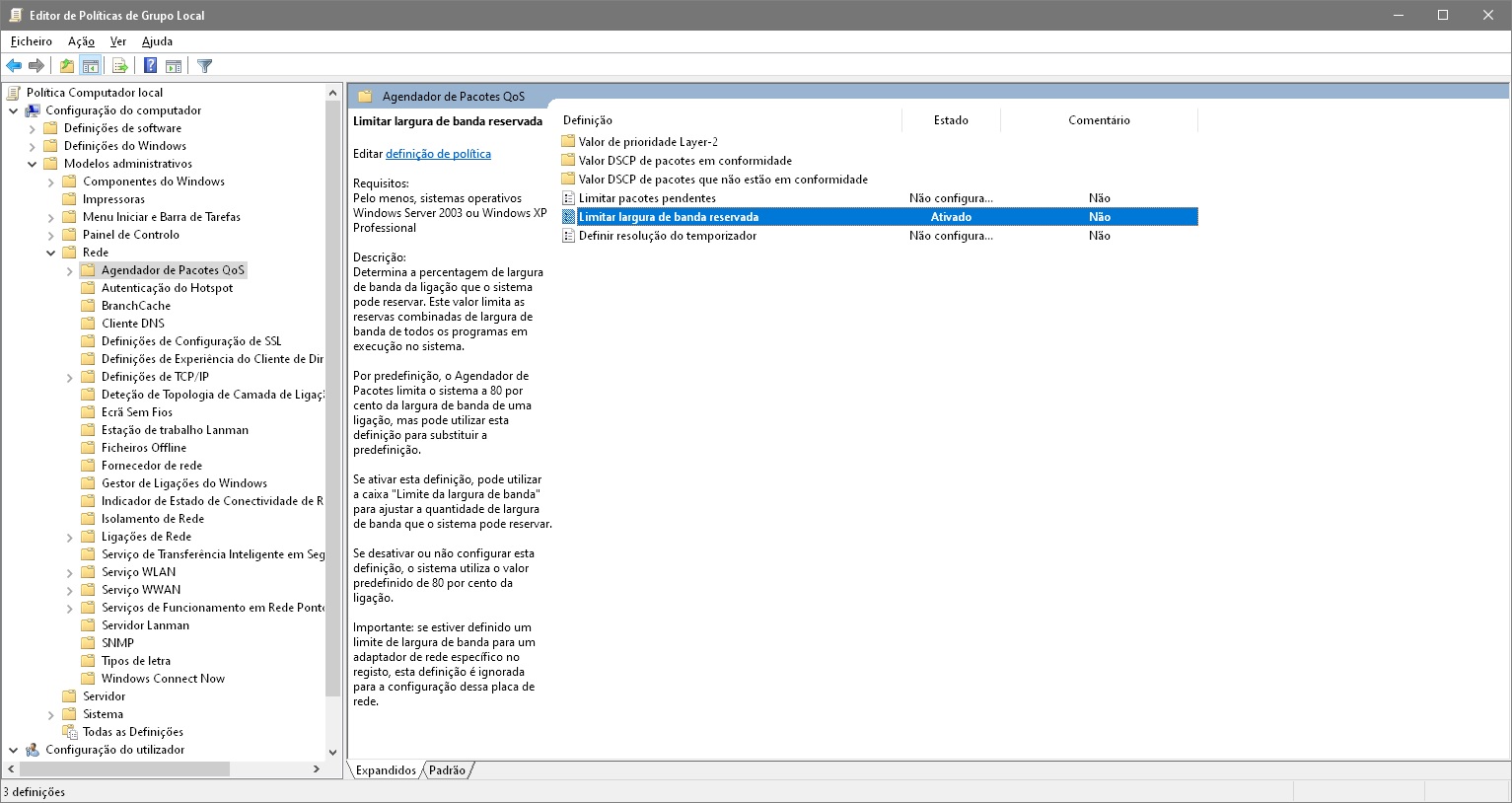This screenshot has height=803, width=1512.
Task: Switch to the Expandidos tab
Action: 386,770
